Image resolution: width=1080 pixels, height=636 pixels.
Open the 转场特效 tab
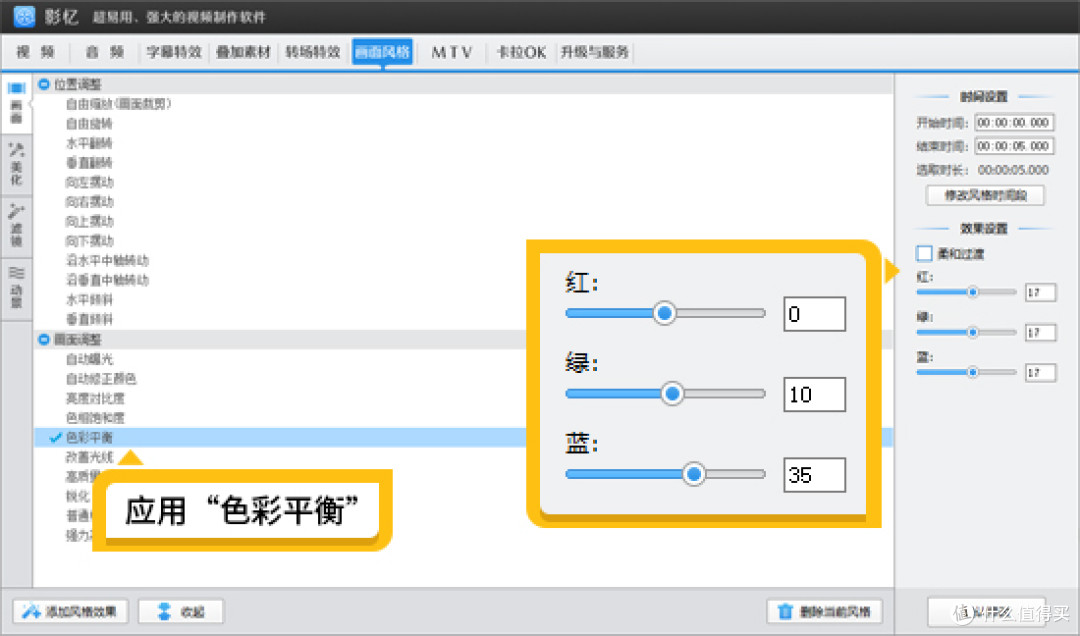[x=313, y=52]
